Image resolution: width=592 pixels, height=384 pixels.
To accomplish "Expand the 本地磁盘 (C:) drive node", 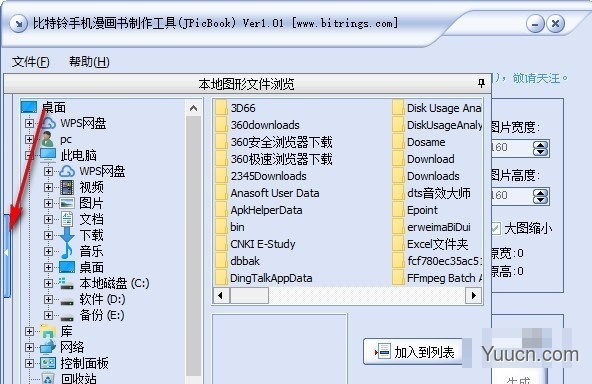I will point(48,283).
